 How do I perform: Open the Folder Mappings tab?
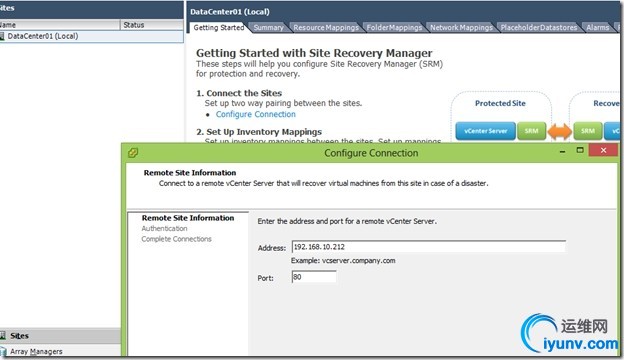click(x=394, y=27)
